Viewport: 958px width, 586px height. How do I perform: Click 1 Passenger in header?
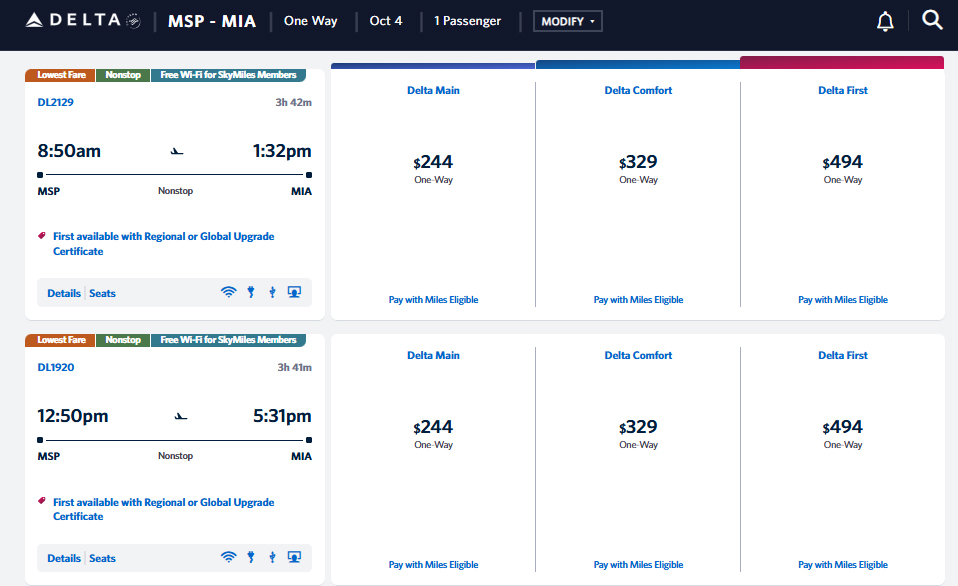click(467, 21)
